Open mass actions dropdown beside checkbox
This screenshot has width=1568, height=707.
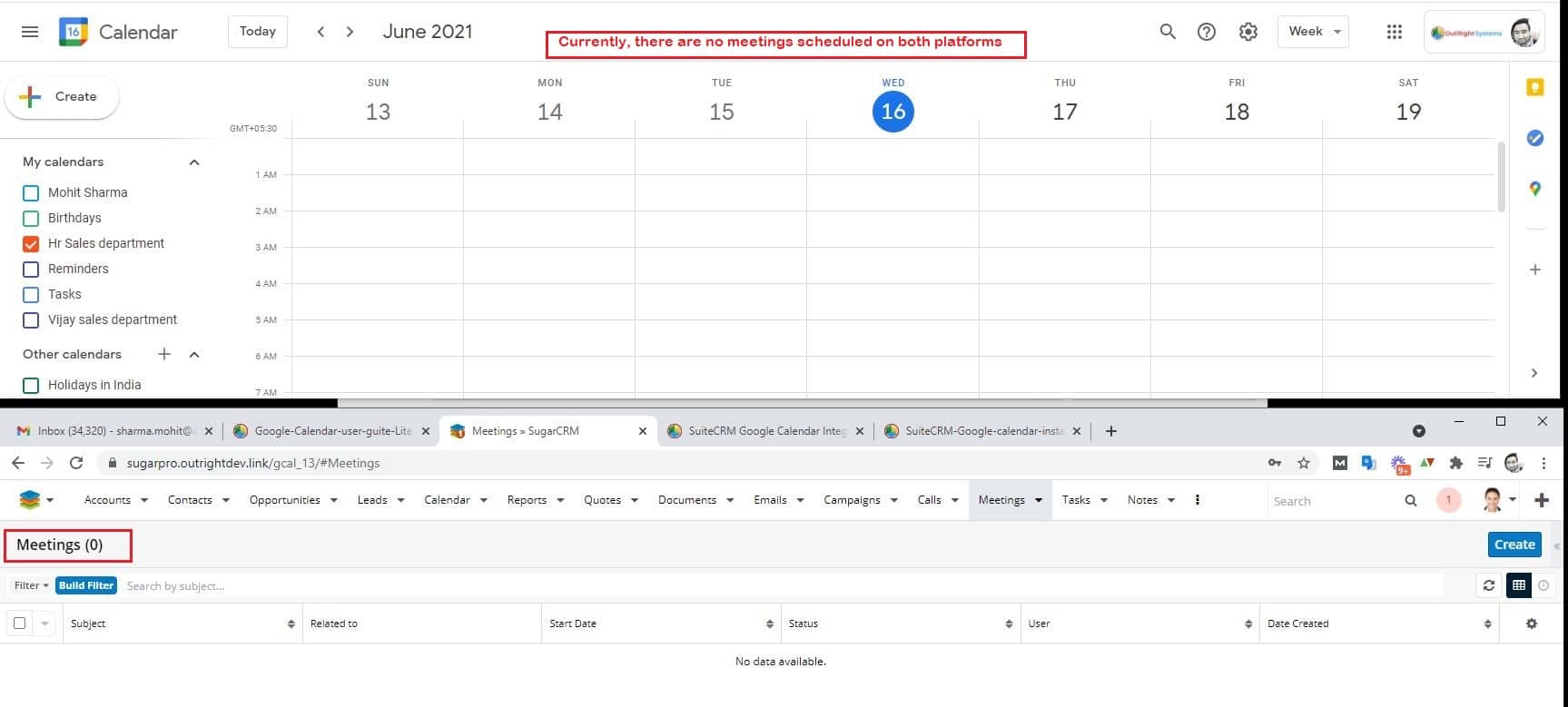point(44,624)
